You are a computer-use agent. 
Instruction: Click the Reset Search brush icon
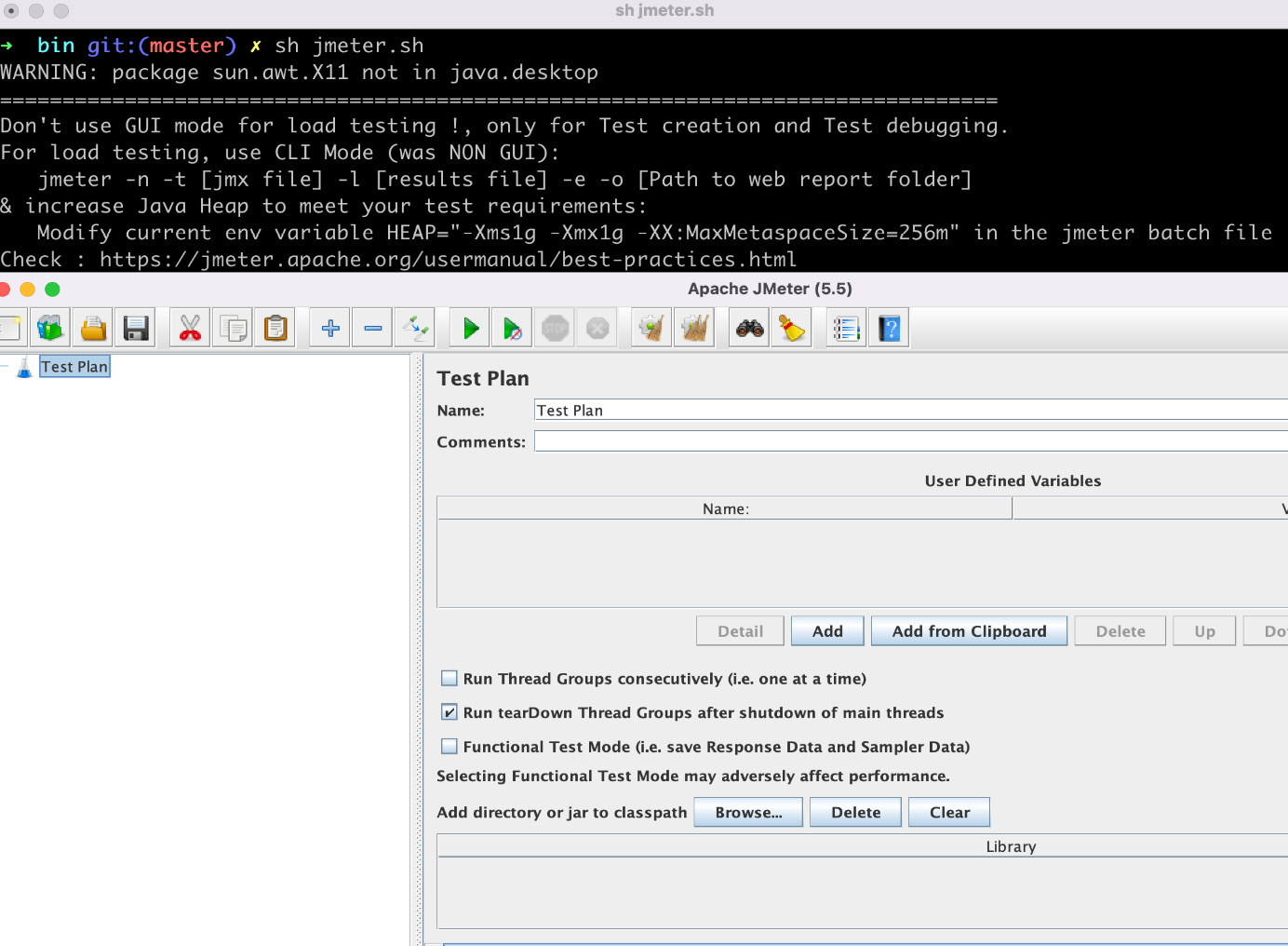coord(792,328)
